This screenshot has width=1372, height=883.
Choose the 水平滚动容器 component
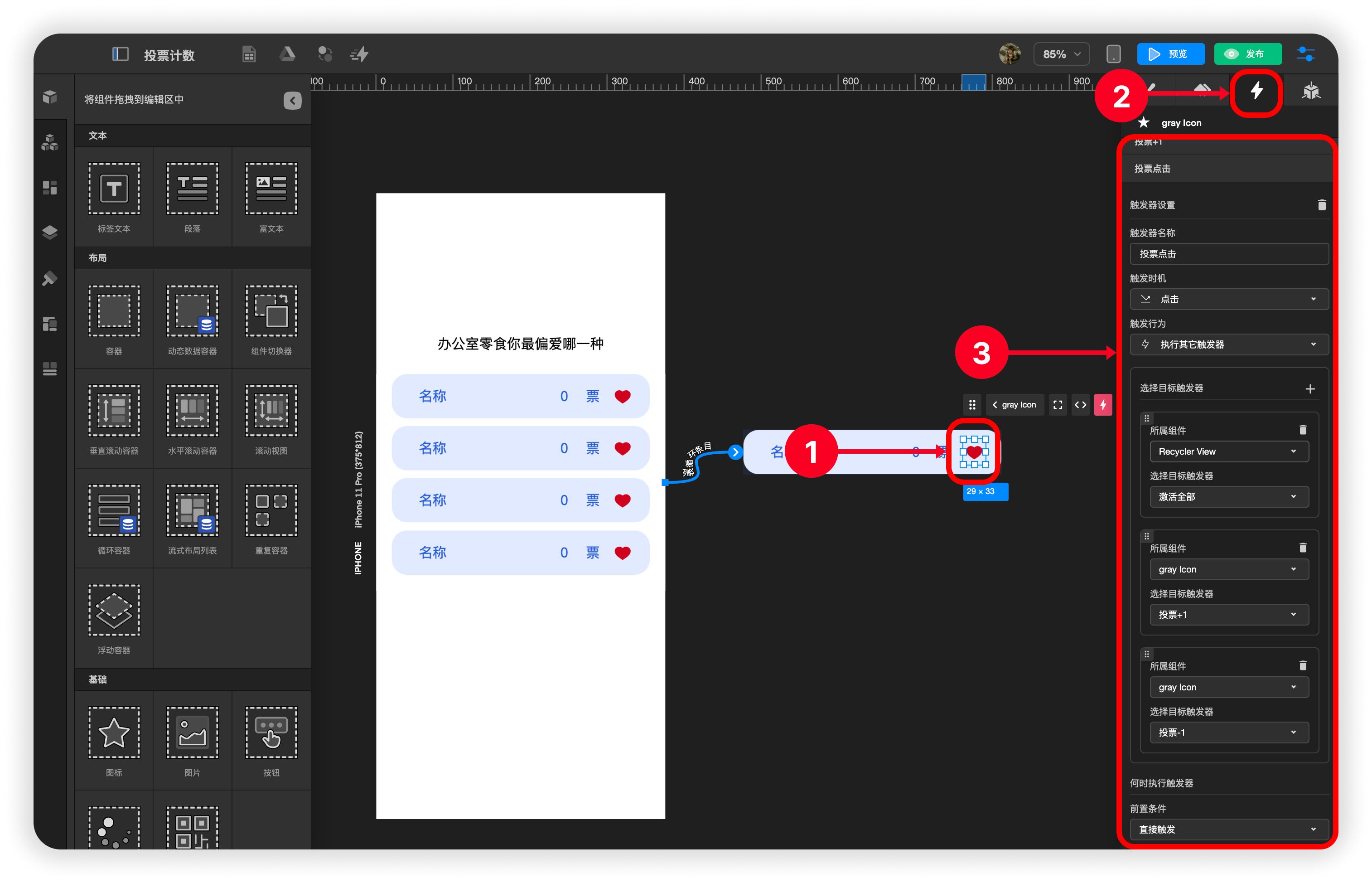pos(193,419)
